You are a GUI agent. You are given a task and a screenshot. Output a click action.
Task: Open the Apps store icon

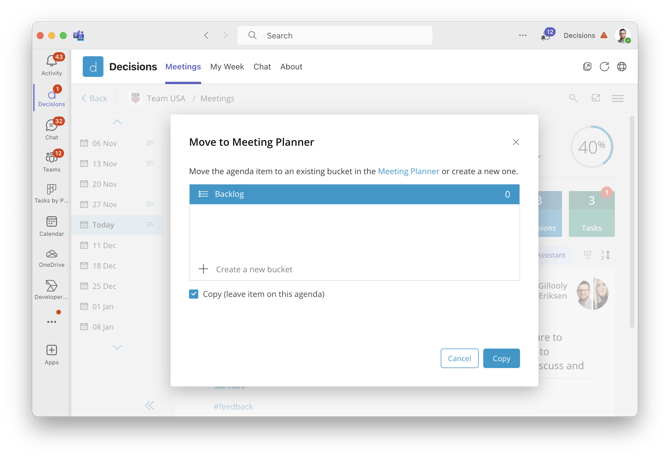[51, 354]
